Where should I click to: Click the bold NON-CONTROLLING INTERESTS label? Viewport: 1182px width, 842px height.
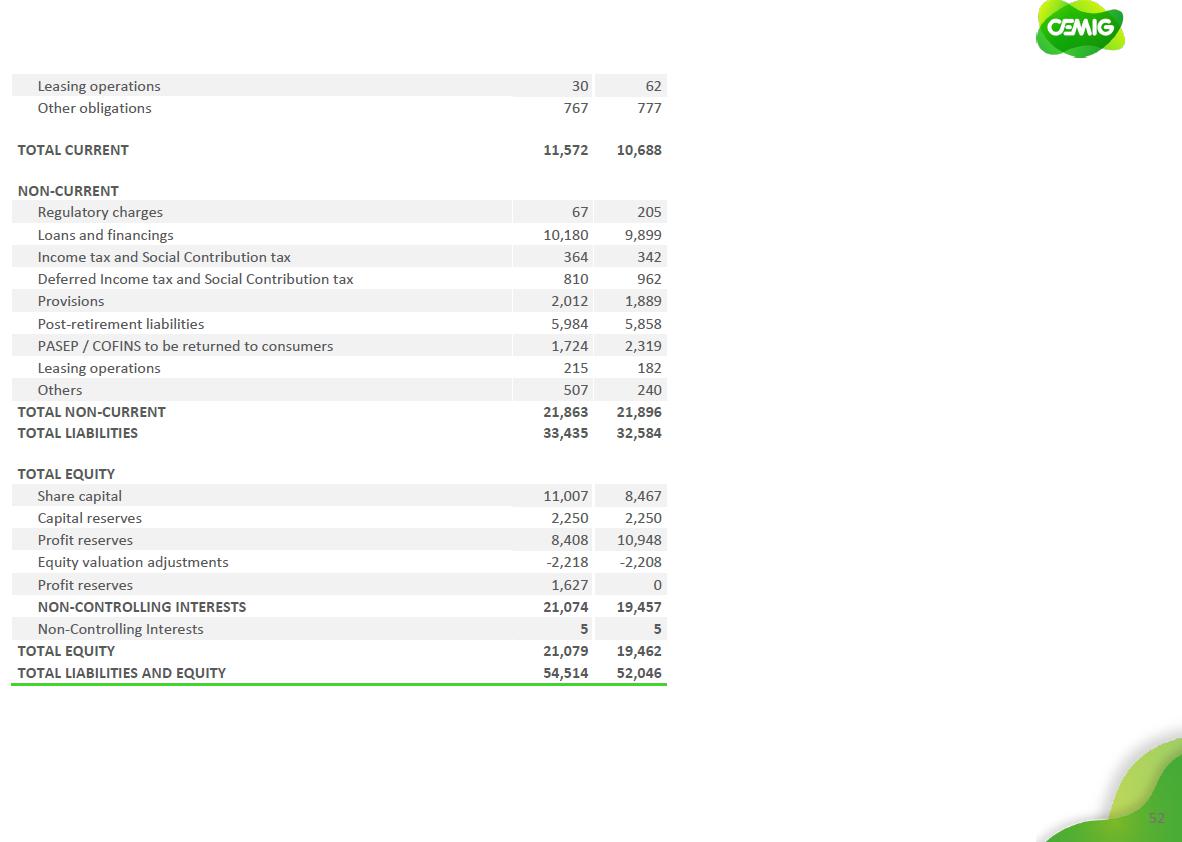(142, 607)
